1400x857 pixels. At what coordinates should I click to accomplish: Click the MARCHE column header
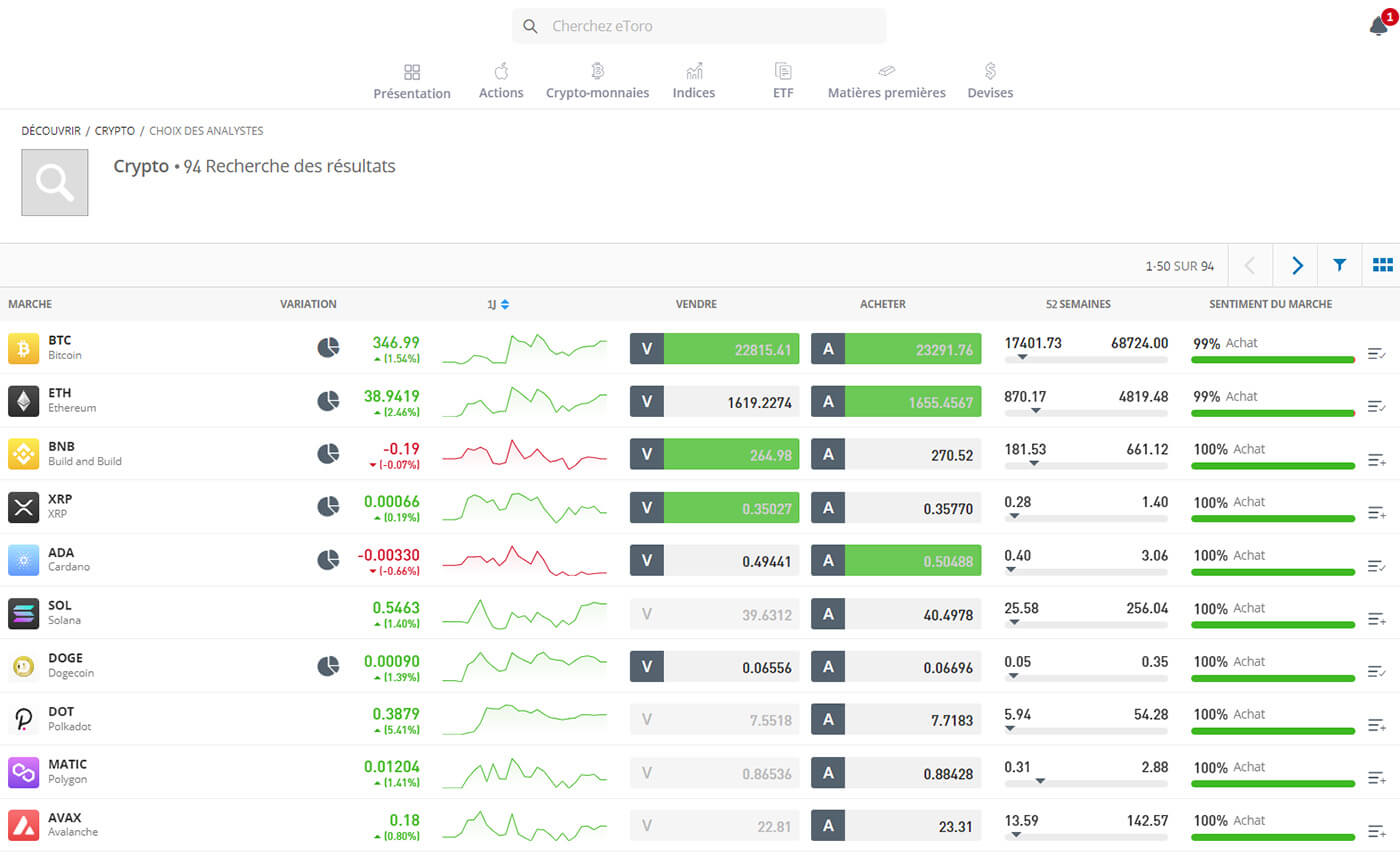point(30,304)
